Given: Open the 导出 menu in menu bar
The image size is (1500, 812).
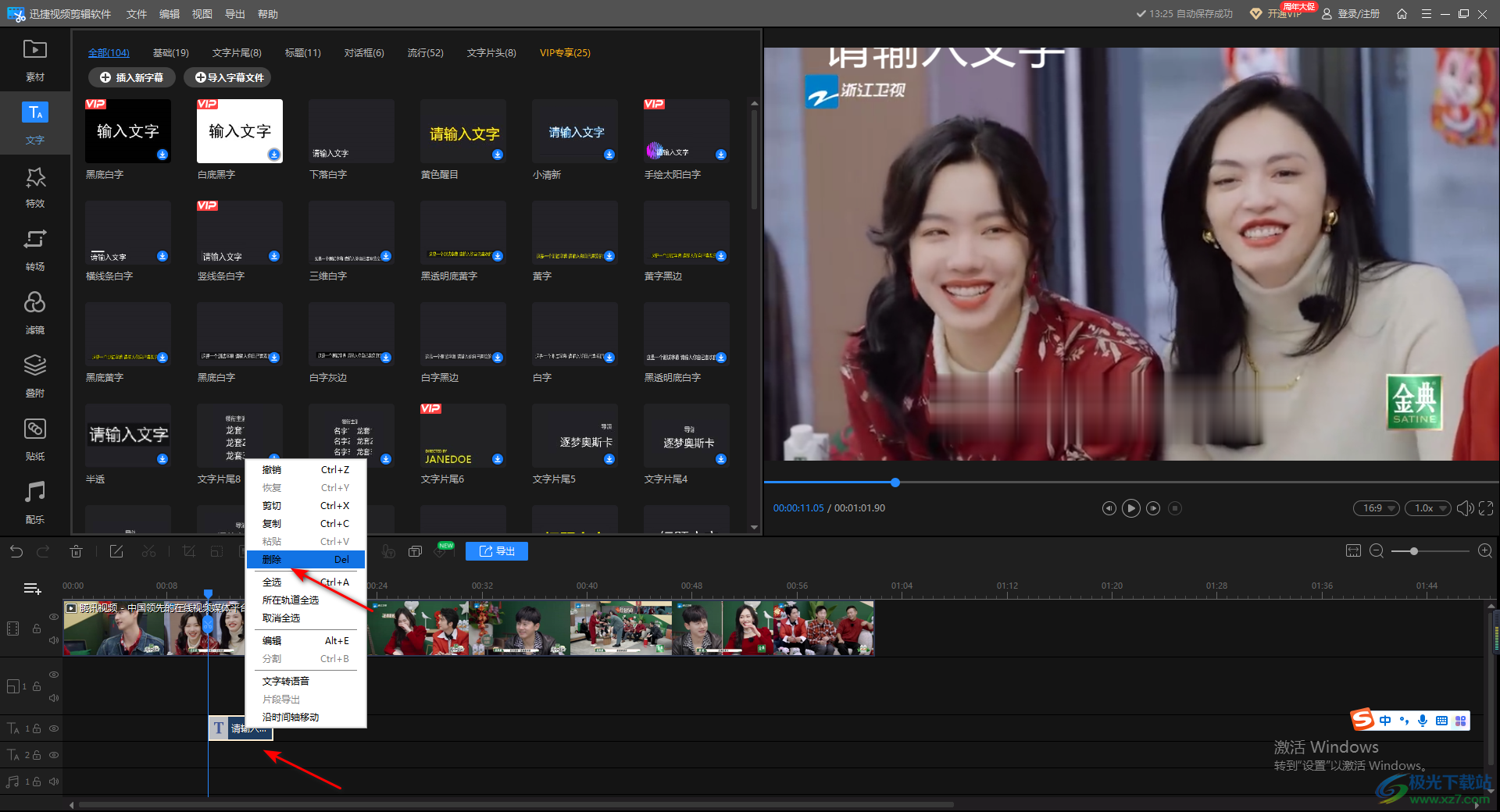Looking at the screenshot, I should (235, 14).
